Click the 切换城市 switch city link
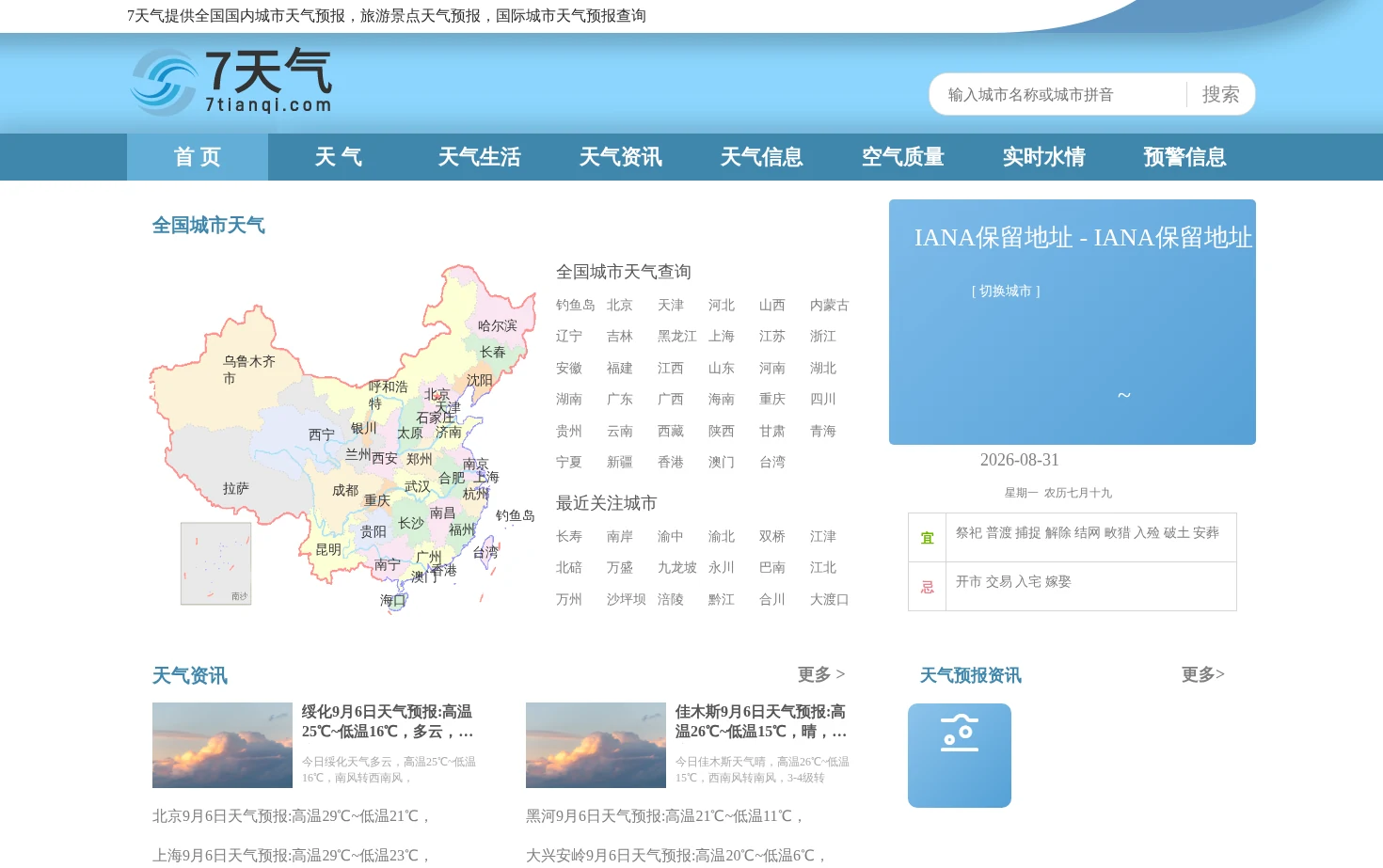 (x=1006, y=292)
